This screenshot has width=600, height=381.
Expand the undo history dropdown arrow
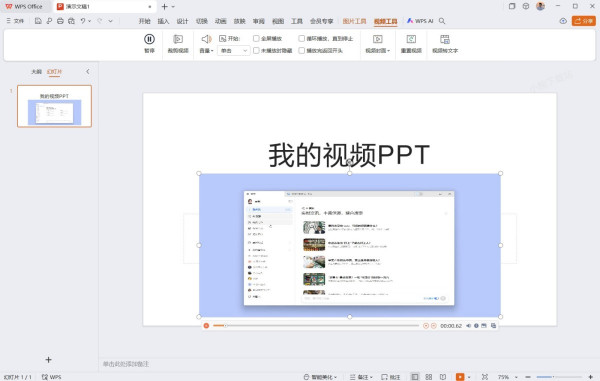tap(90, 21)
